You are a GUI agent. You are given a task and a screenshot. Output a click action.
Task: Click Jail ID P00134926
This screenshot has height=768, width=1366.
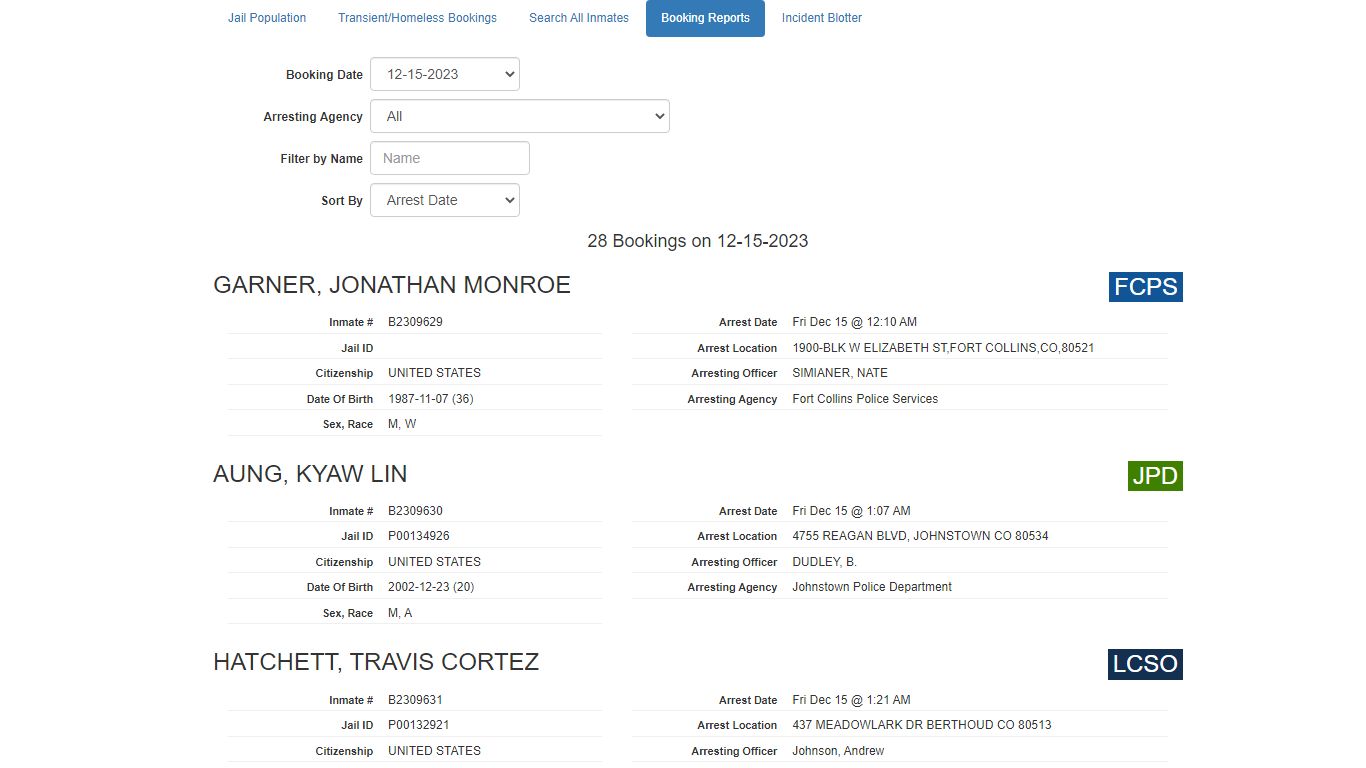pyautogui.click(x=419, y=536)
